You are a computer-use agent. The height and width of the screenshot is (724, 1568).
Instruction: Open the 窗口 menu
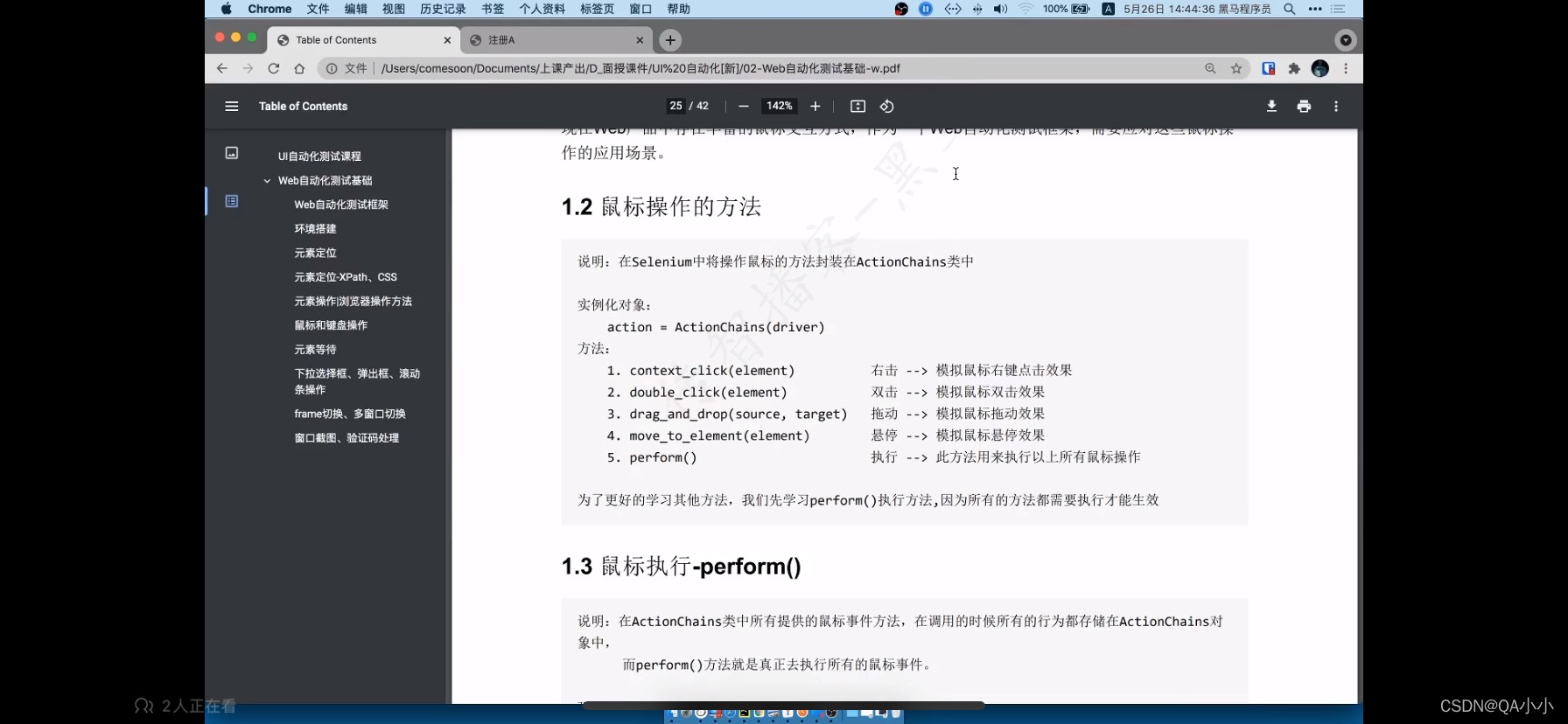click(x=640, y=9)
